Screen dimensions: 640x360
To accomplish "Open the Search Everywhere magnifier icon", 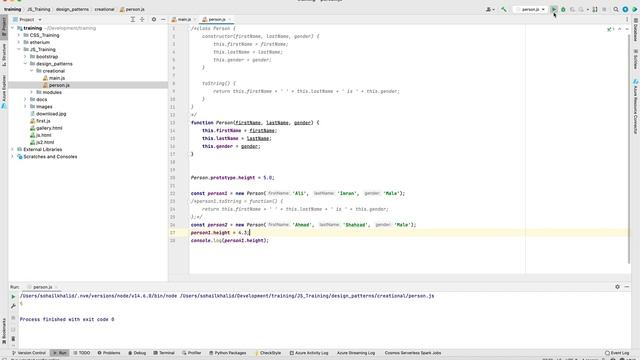I will point(616,9).
